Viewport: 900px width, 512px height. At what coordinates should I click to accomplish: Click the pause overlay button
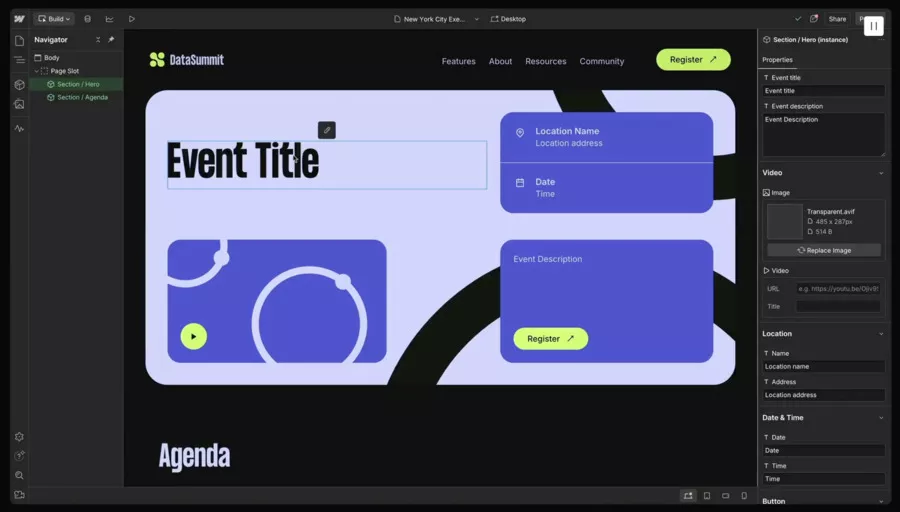[874, 26]
